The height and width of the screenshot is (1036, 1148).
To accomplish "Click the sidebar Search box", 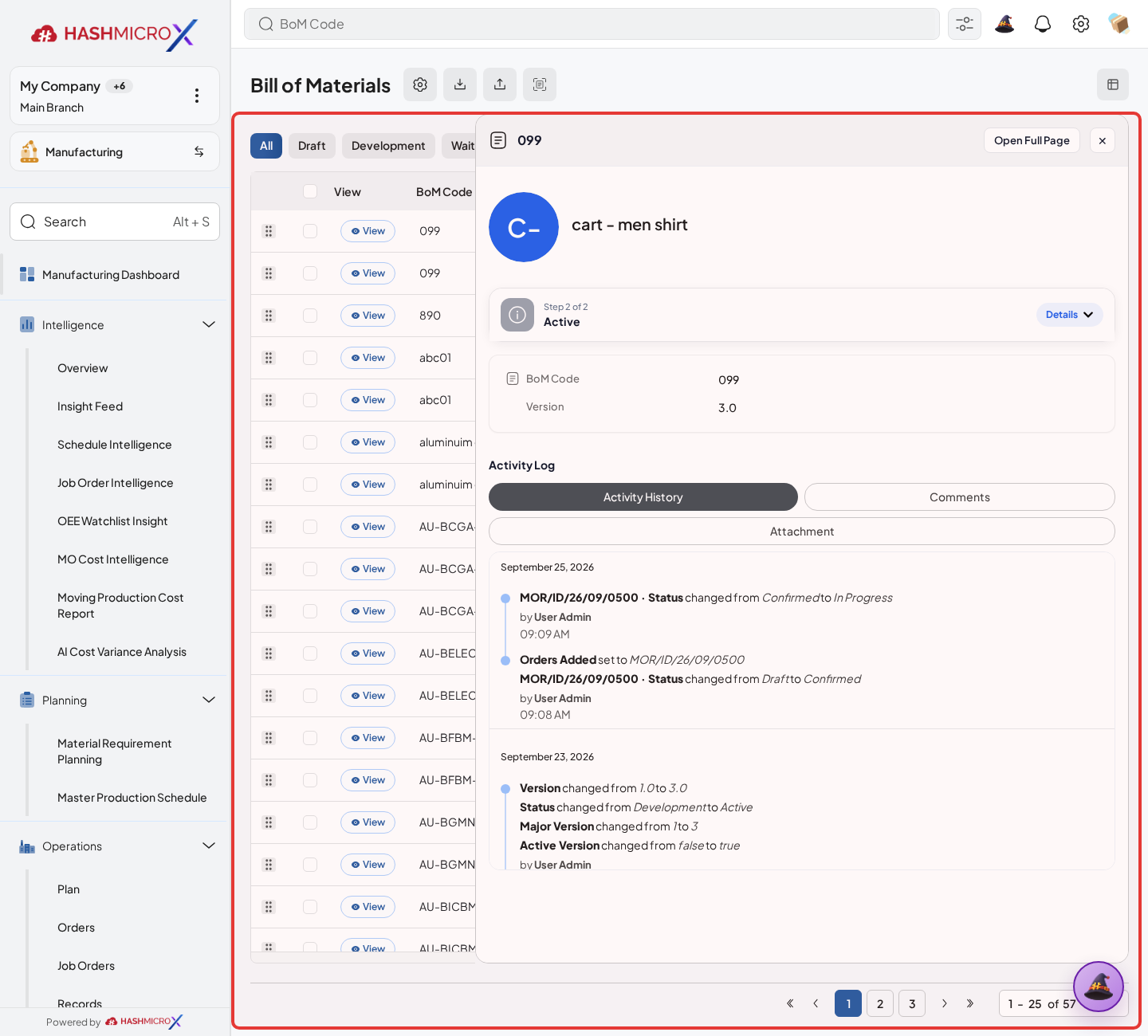I will (115, 222).
